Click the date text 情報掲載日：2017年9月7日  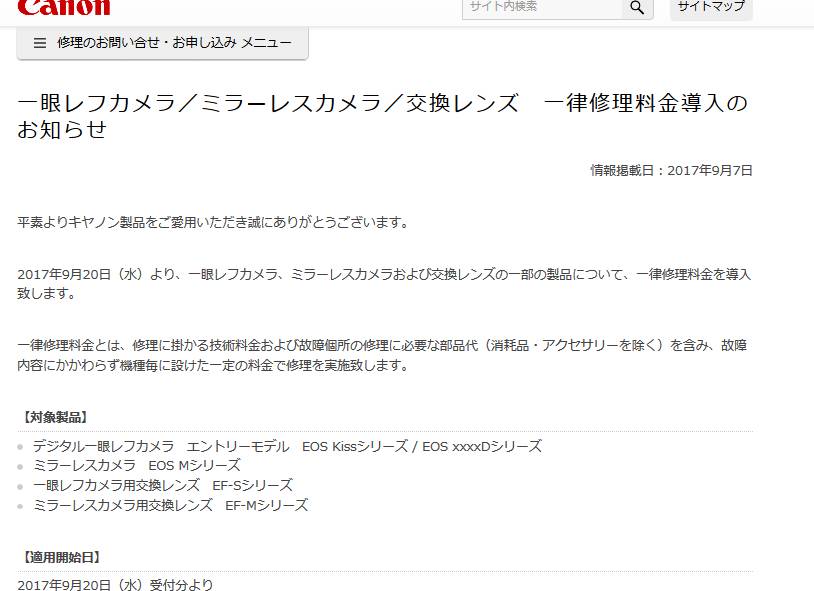[671, 170]
